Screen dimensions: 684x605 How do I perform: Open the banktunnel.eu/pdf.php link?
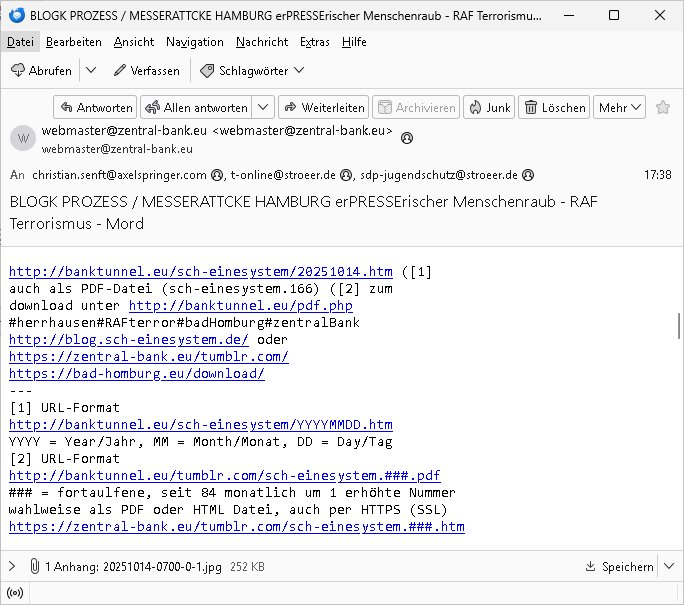pos(240,306)
